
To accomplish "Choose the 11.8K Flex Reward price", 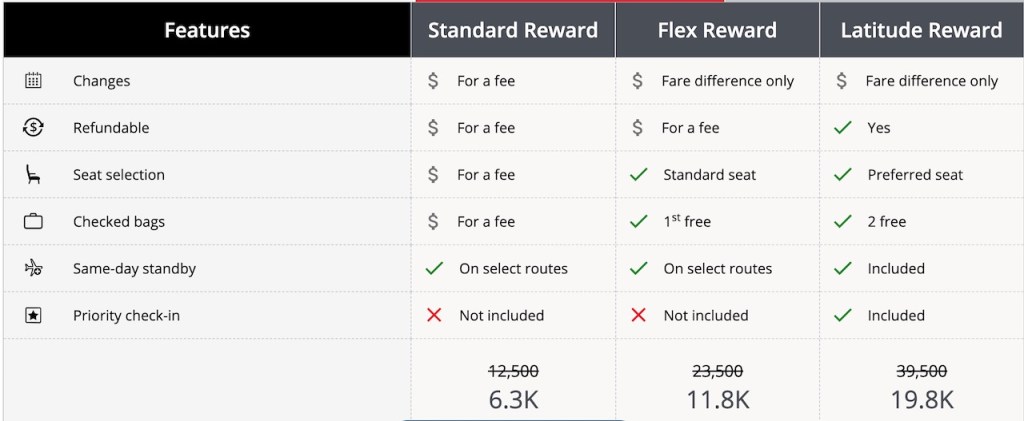I will click(x=717, y=399).
